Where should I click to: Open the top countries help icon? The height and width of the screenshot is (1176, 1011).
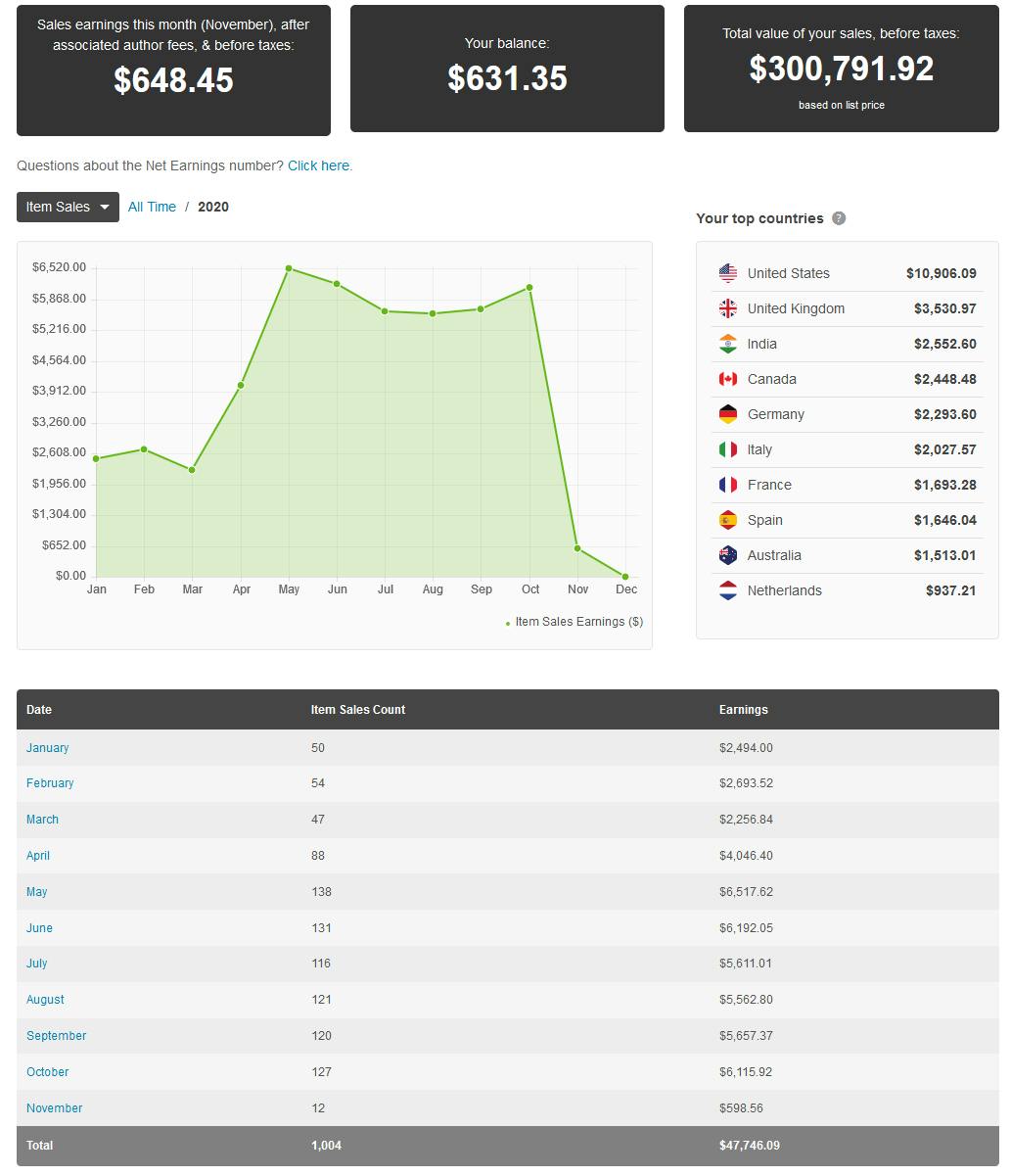pos(839,218)
